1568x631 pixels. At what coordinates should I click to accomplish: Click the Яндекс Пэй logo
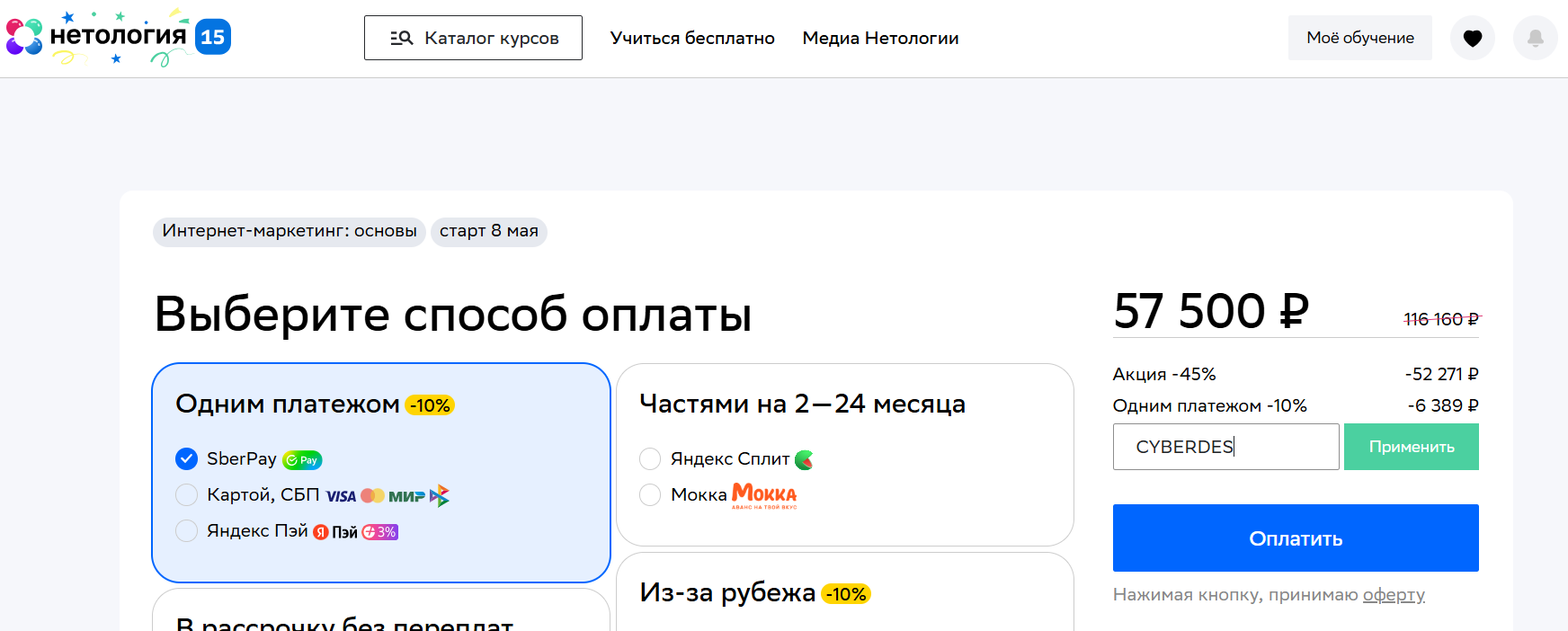click(x=335, y=532)
